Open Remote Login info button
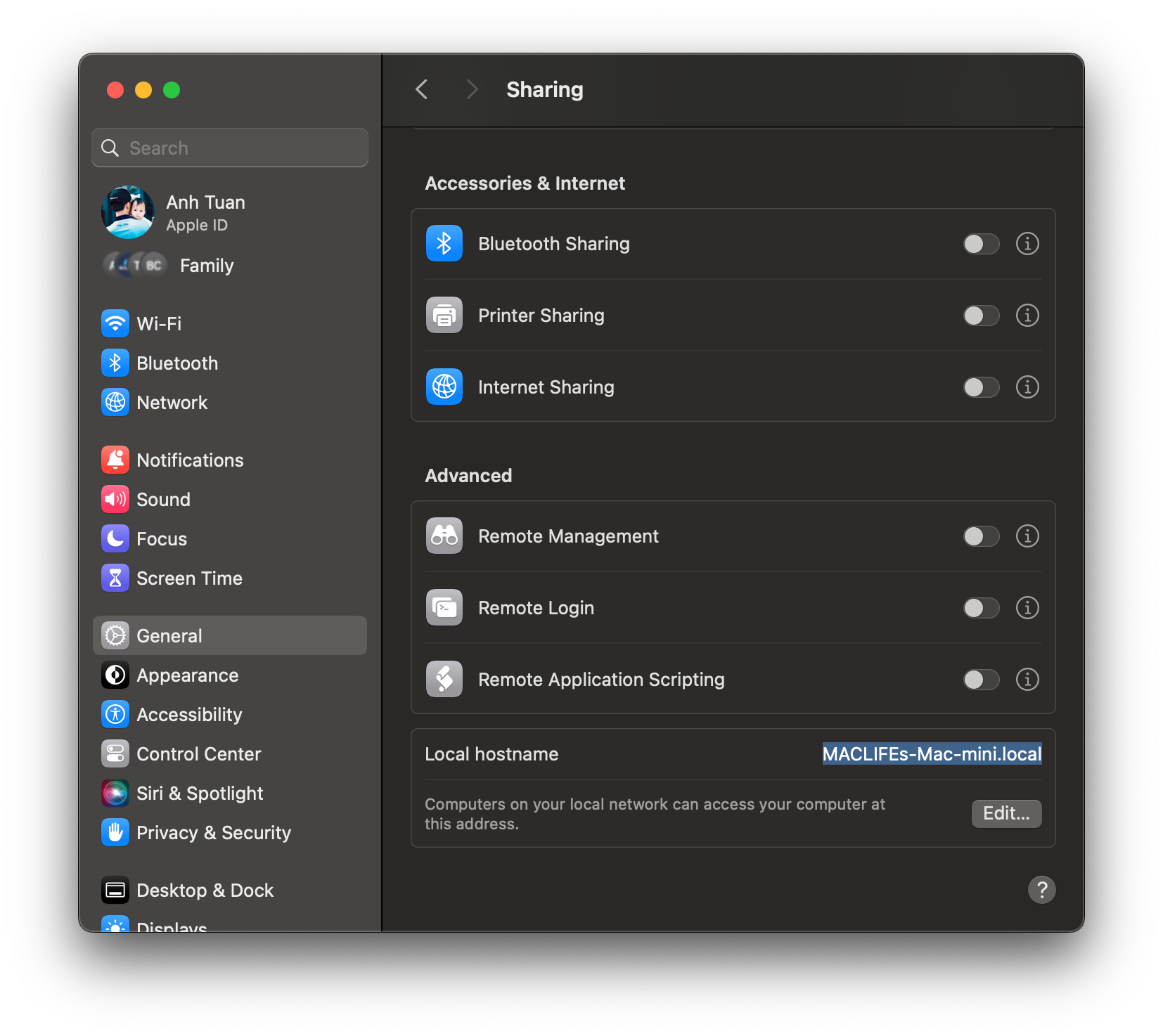 point(1027,608)
